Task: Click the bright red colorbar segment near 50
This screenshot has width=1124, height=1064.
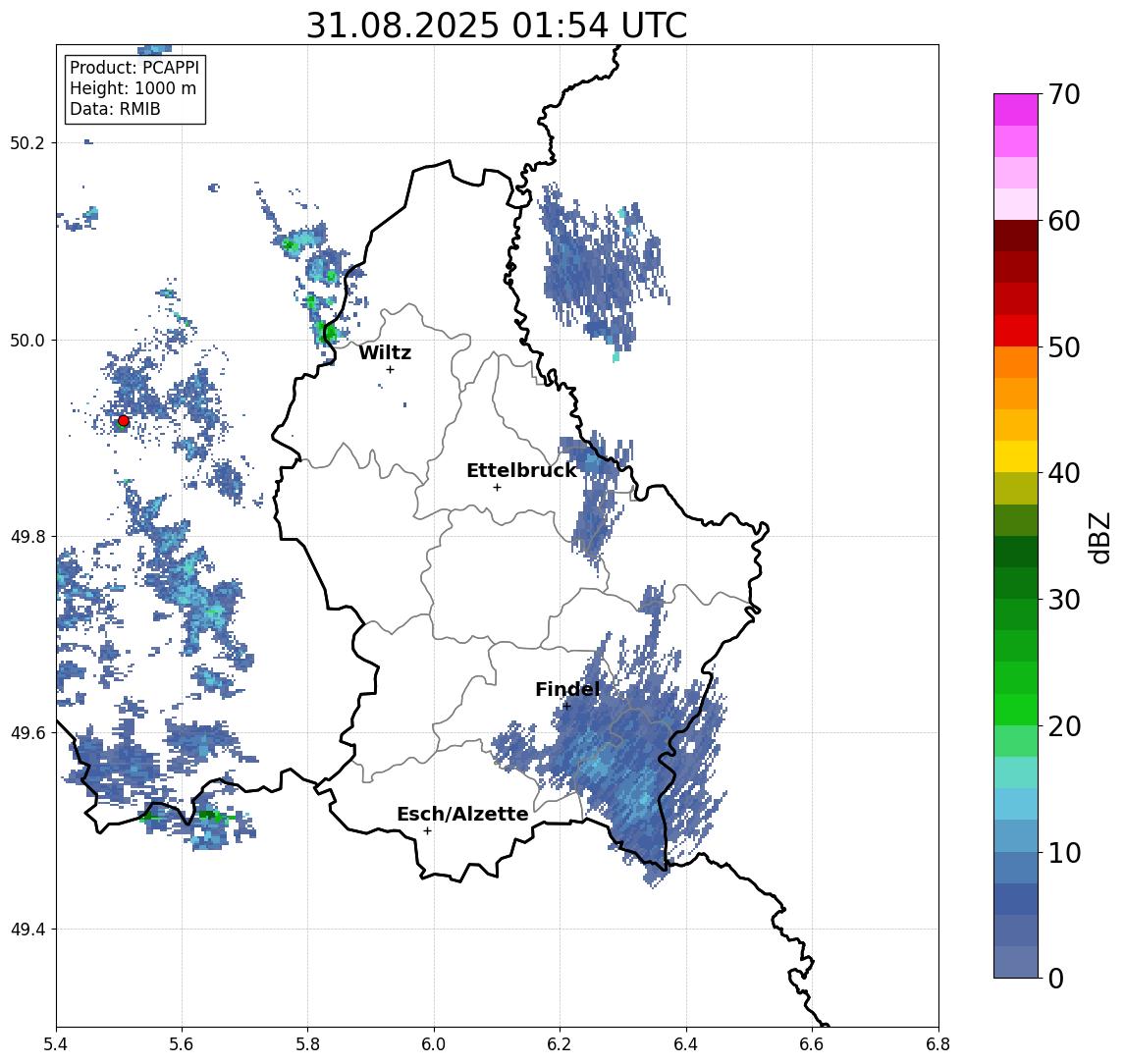Action: (x=1016, y=331)
